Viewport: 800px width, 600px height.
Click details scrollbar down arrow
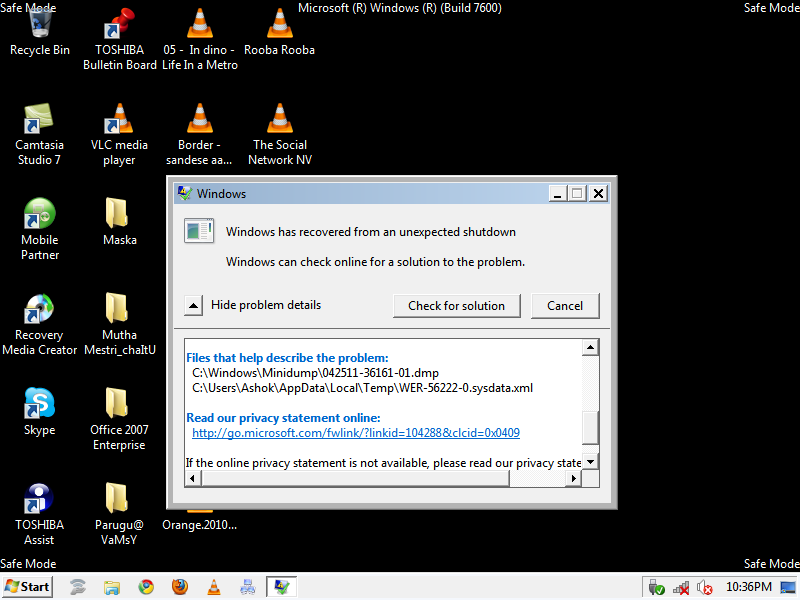(x=590, y=462)
